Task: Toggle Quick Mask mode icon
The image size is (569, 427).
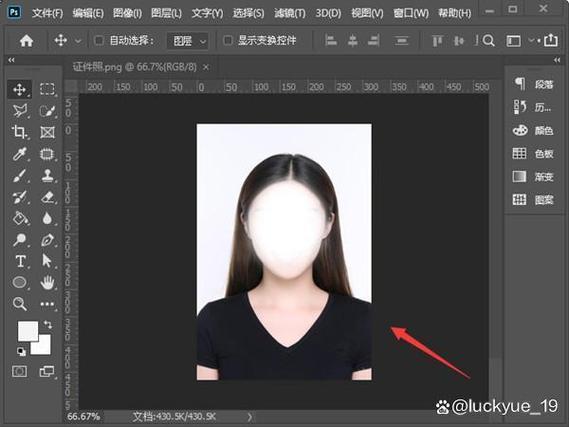Action: tap(19, 371)
